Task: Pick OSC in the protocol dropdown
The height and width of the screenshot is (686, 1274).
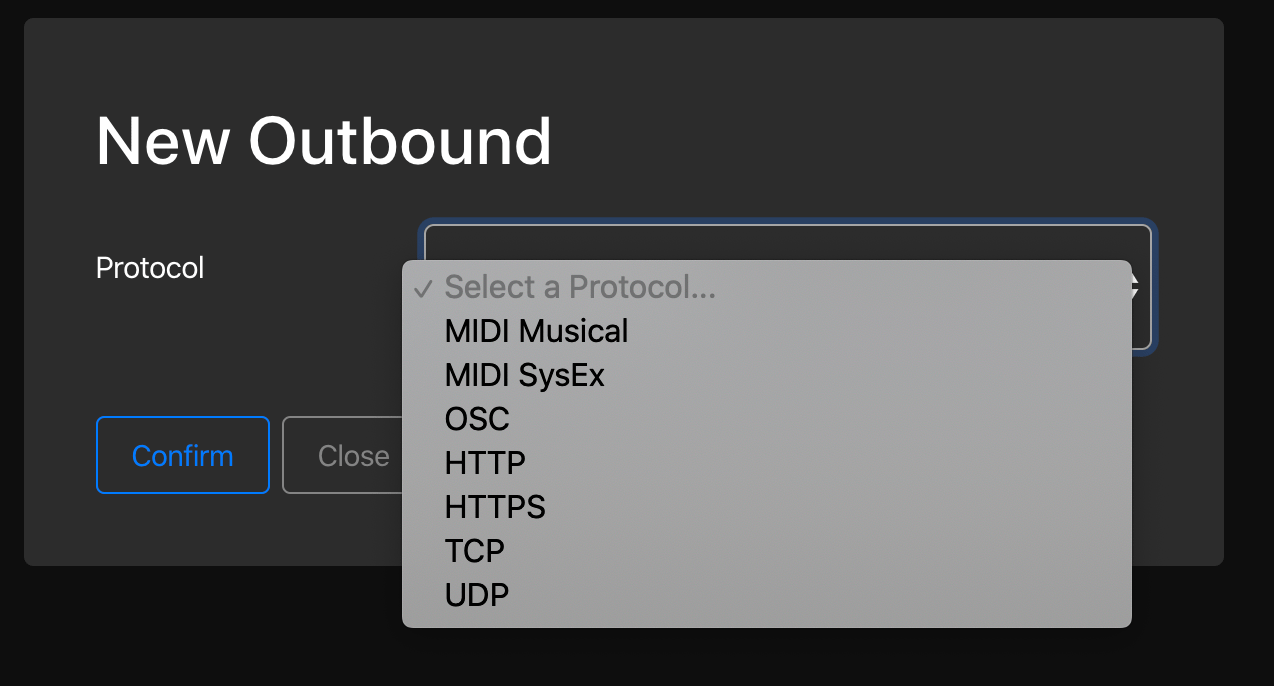Action: [x=477, y=419]
